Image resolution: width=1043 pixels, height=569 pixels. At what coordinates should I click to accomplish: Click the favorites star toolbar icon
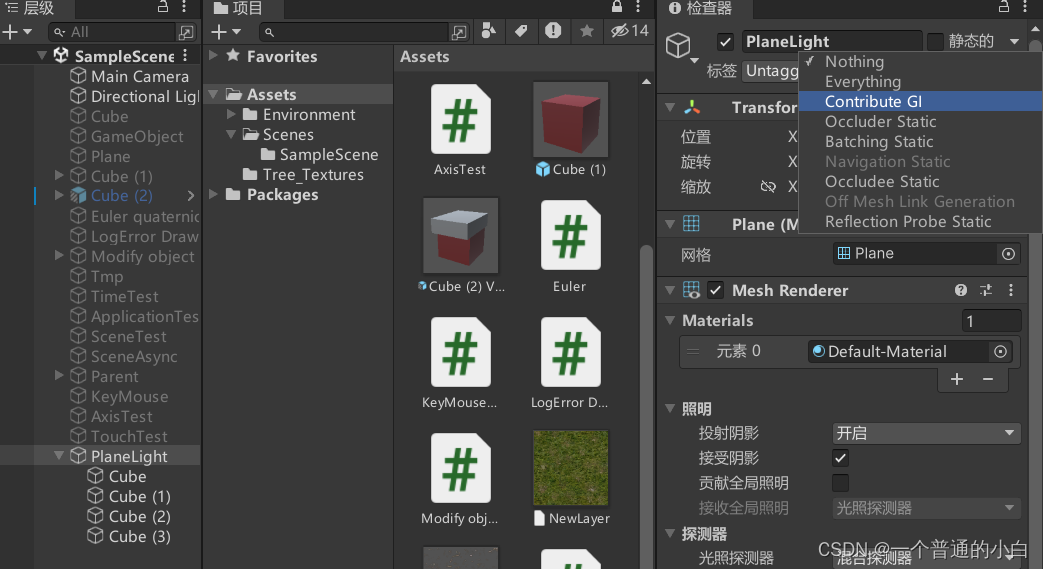coord(587,31)
